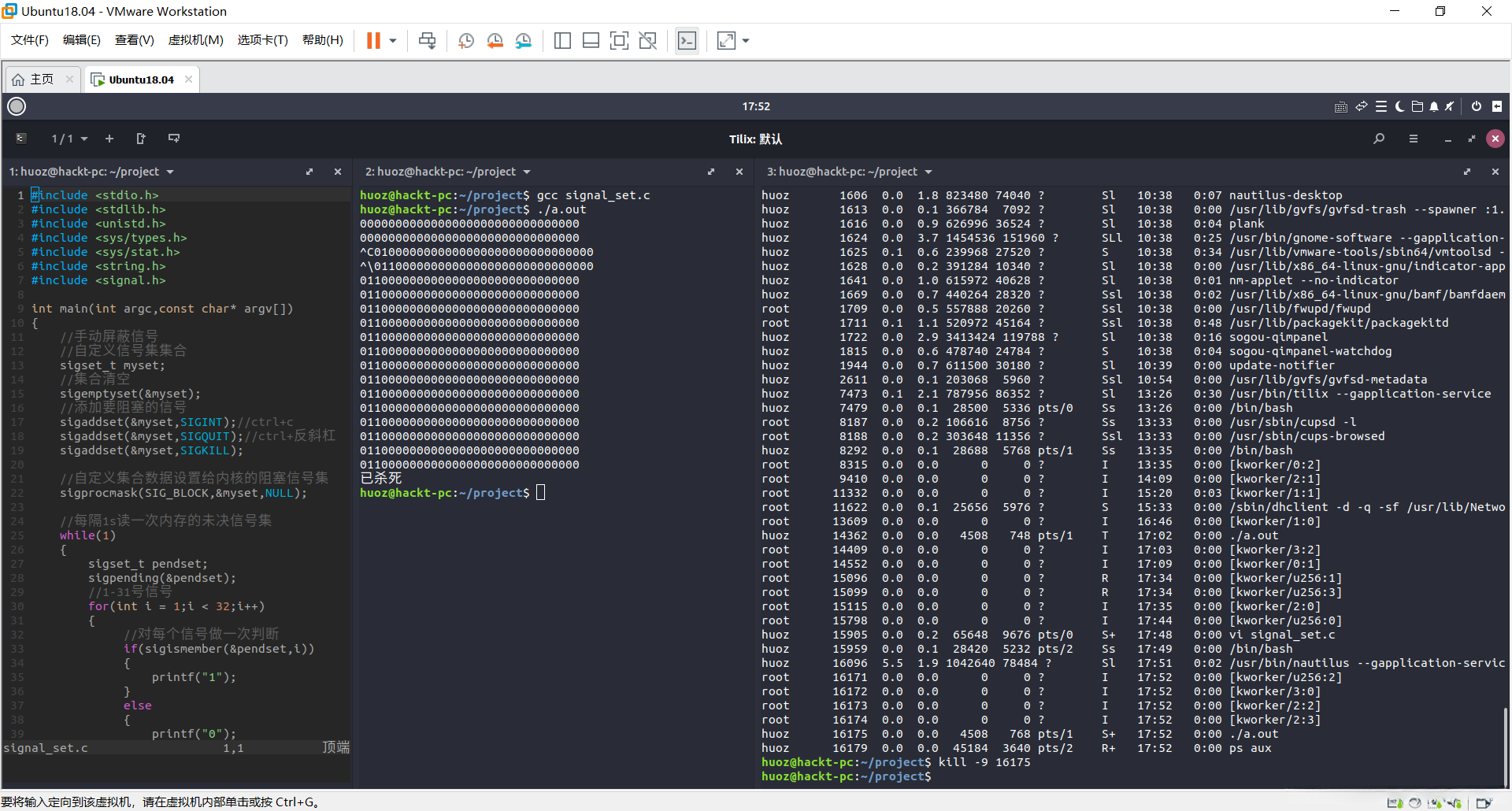
Task: Click the revert to snapshot icon
Action: click(495, 40)
